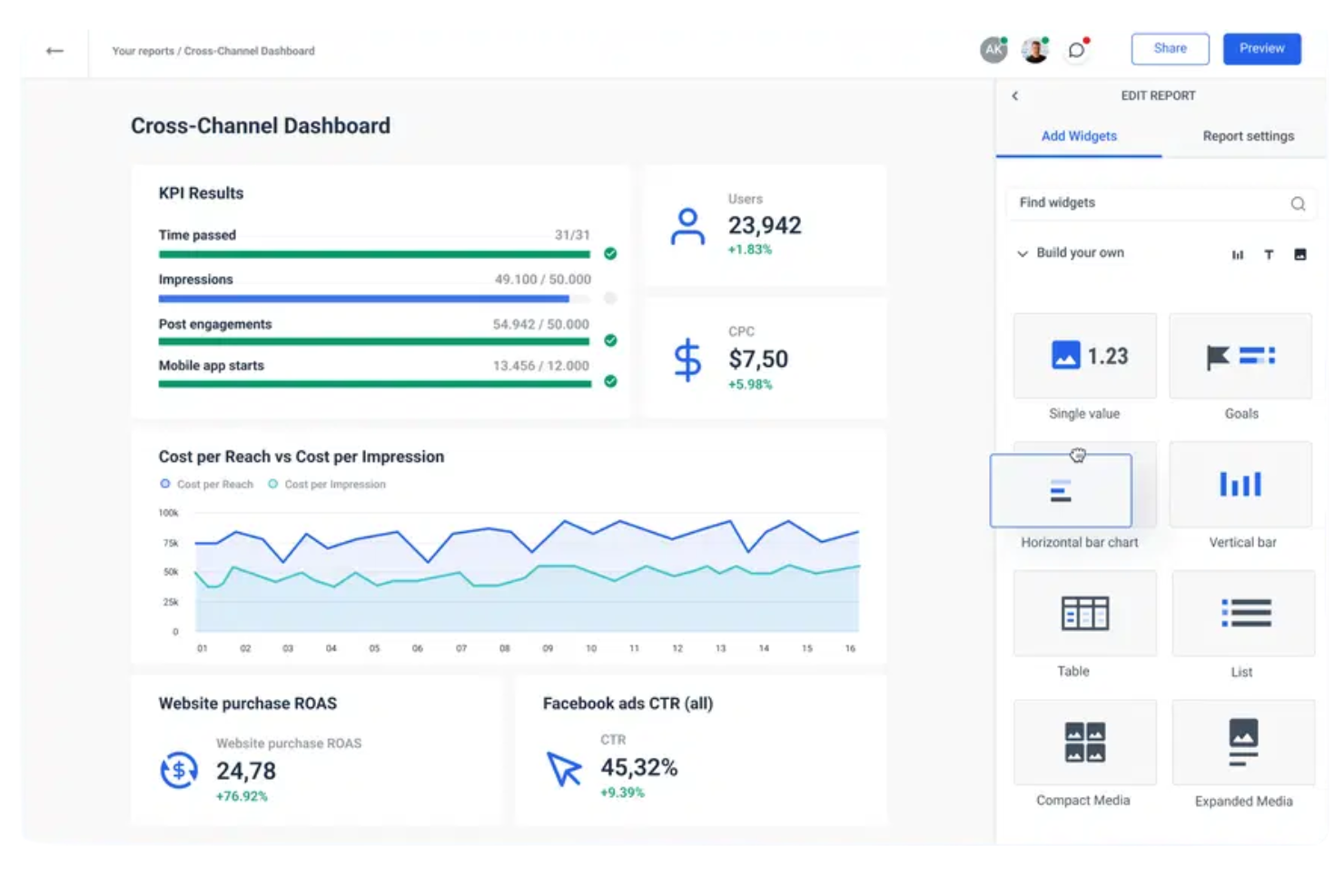Image resolution: width=1344 pixels, height=896 pixels.
Task: Filter widgets by text T icon
Action: click(x=1269, y=255)
